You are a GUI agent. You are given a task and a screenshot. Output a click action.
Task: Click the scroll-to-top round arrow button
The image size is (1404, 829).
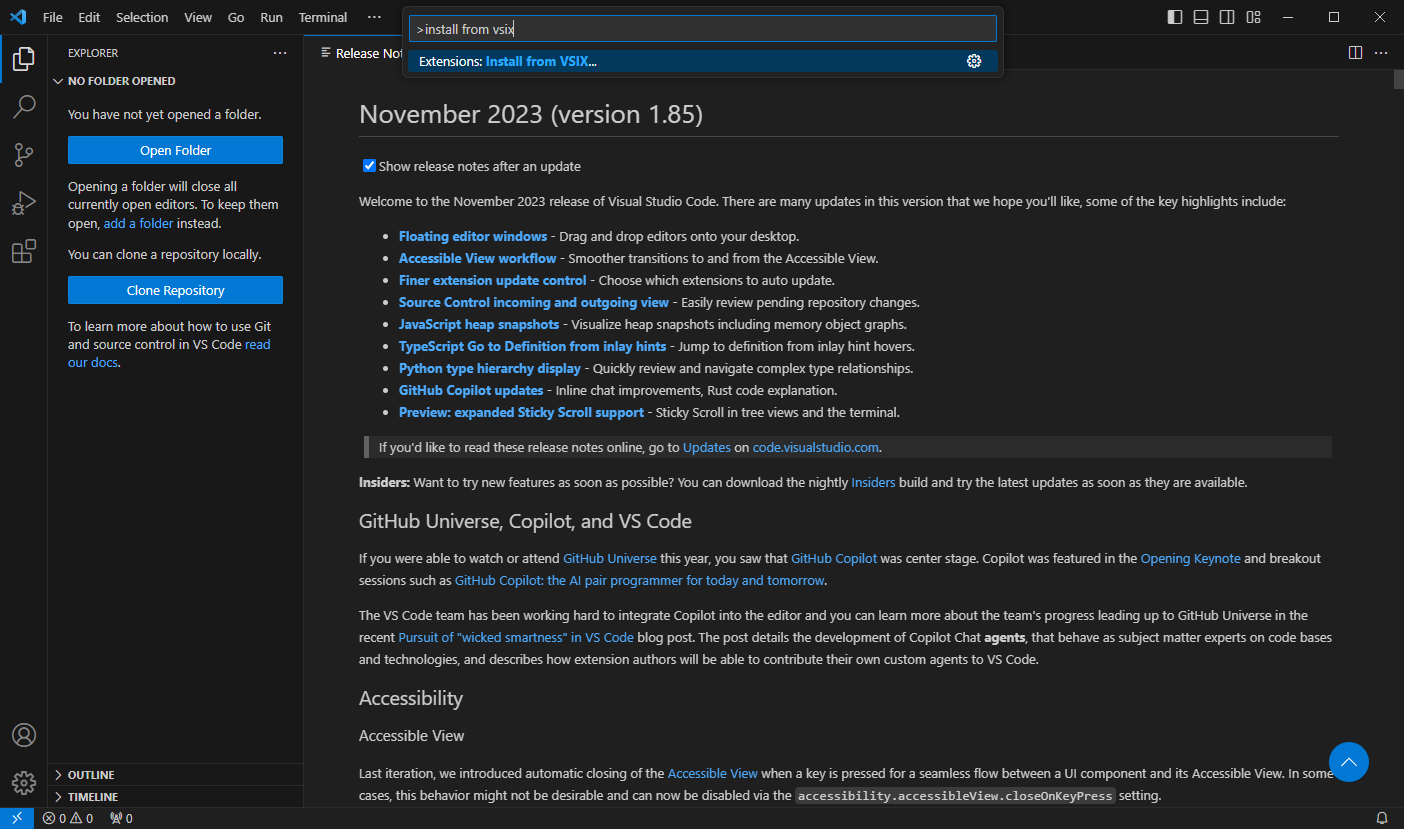pos(1349,762)
